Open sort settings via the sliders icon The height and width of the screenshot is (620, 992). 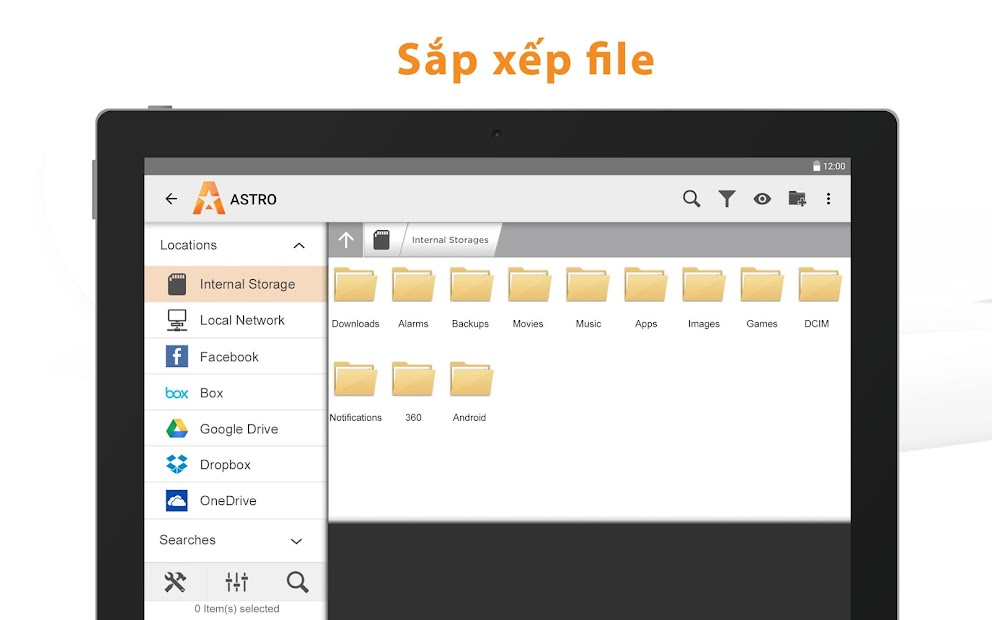click(236, 581)
